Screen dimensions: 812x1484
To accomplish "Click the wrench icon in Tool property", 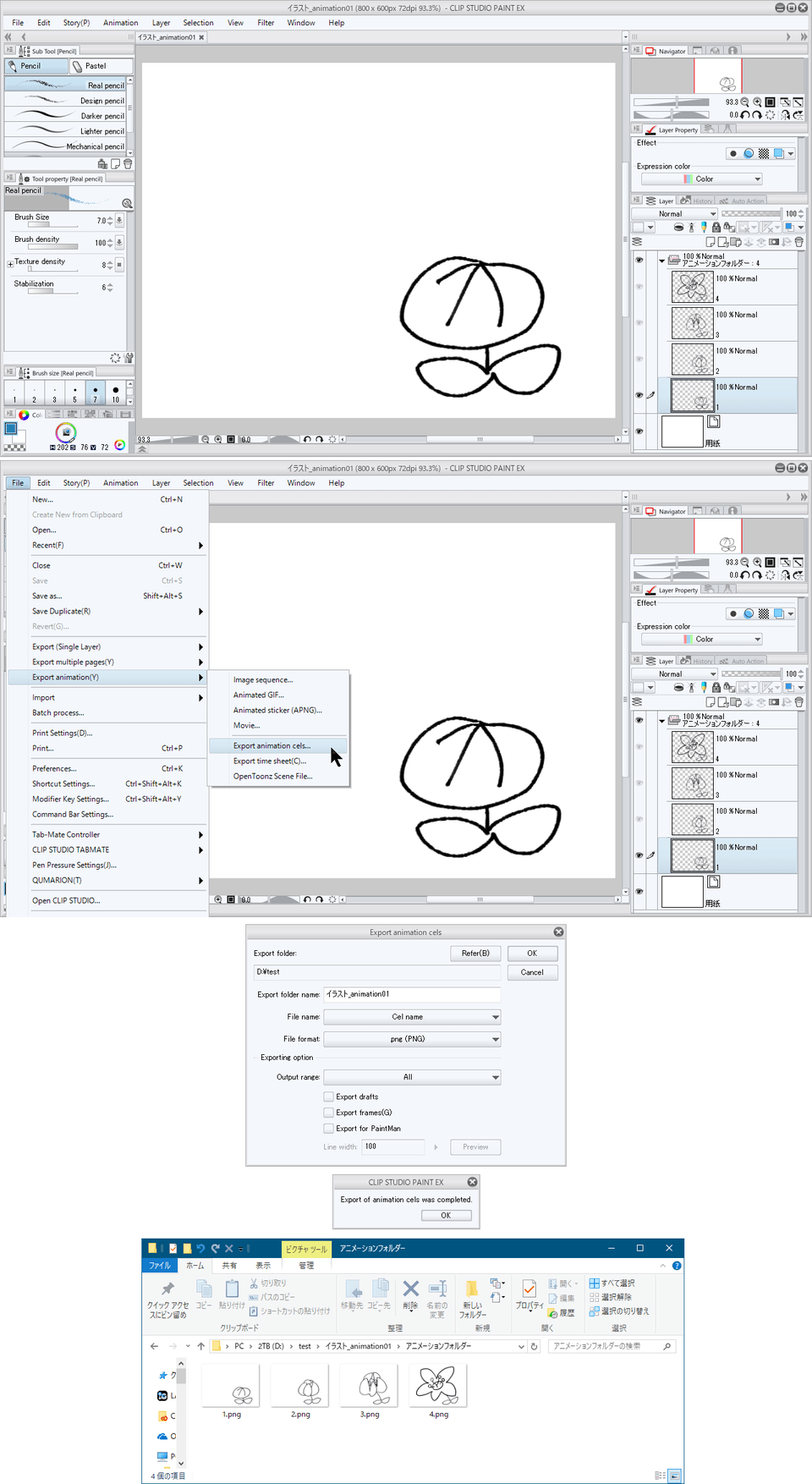I will pyautogui.click(x=129, y=358).
